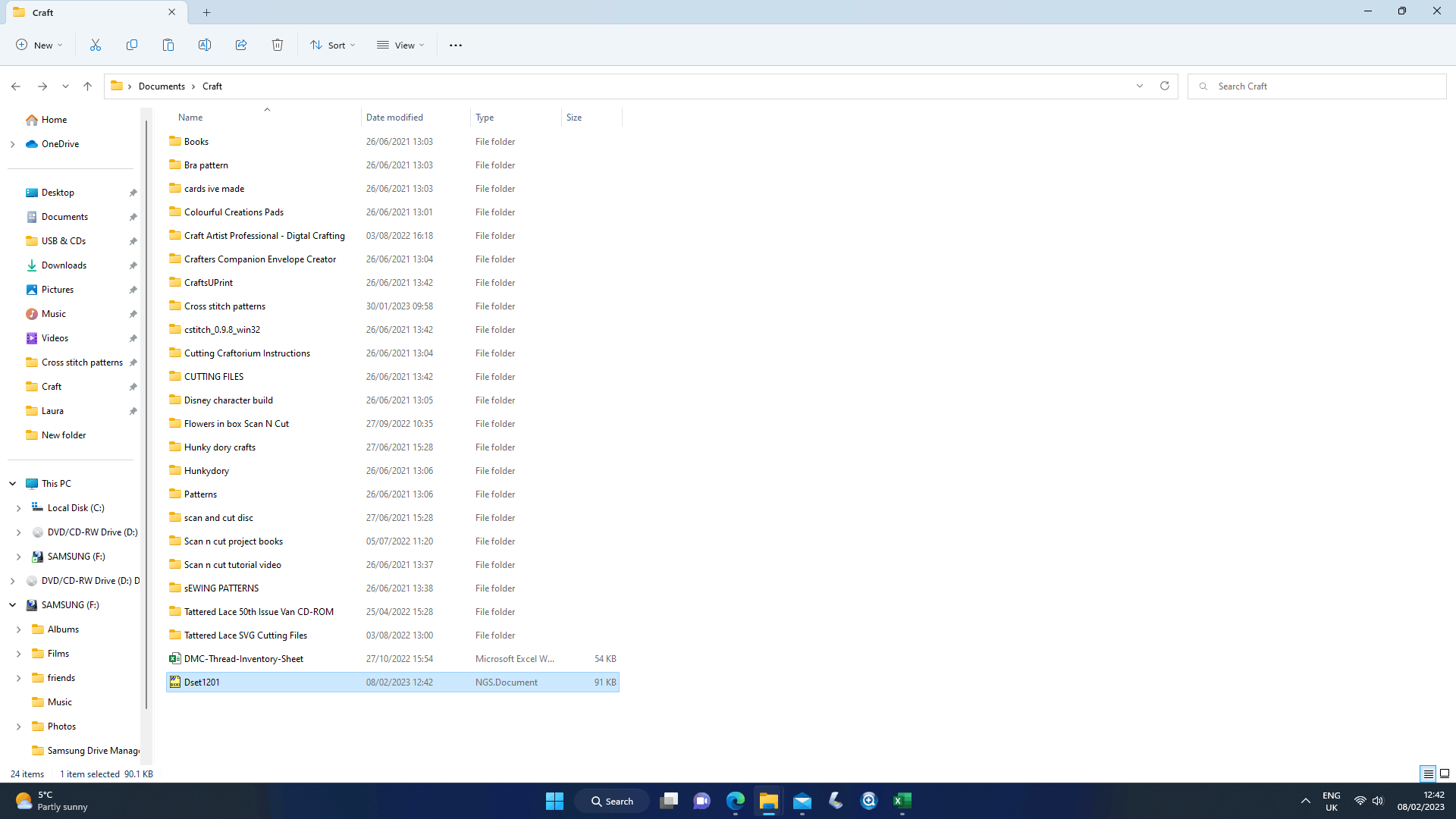Click the Rename icon in toolbar

point(205,45)
